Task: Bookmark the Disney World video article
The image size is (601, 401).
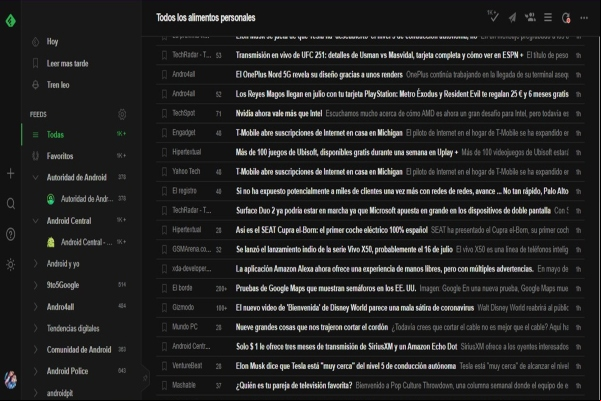Action: pos(164,307)
